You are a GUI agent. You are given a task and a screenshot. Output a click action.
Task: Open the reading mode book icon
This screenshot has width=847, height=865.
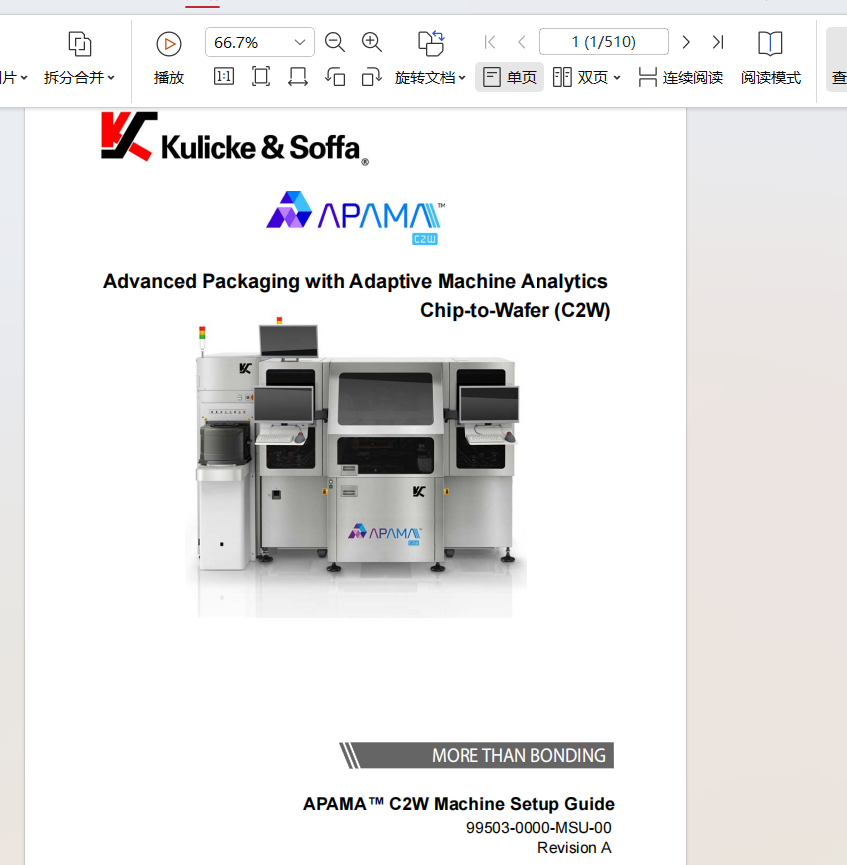point(770,44)
